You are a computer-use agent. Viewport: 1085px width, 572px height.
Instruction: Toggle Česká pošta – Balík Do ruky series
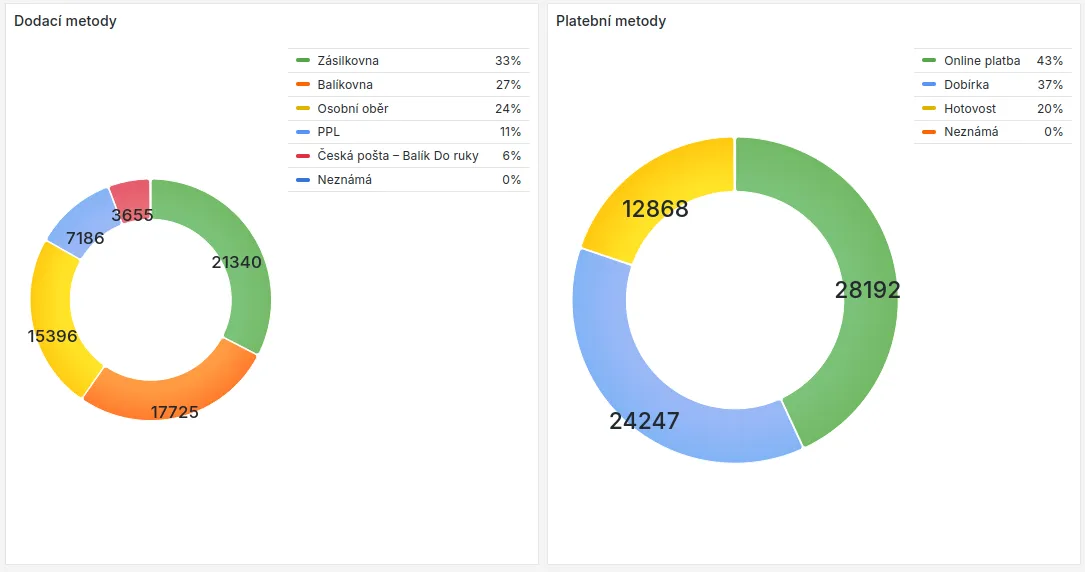pyautogui.click(x=398, y=156)
